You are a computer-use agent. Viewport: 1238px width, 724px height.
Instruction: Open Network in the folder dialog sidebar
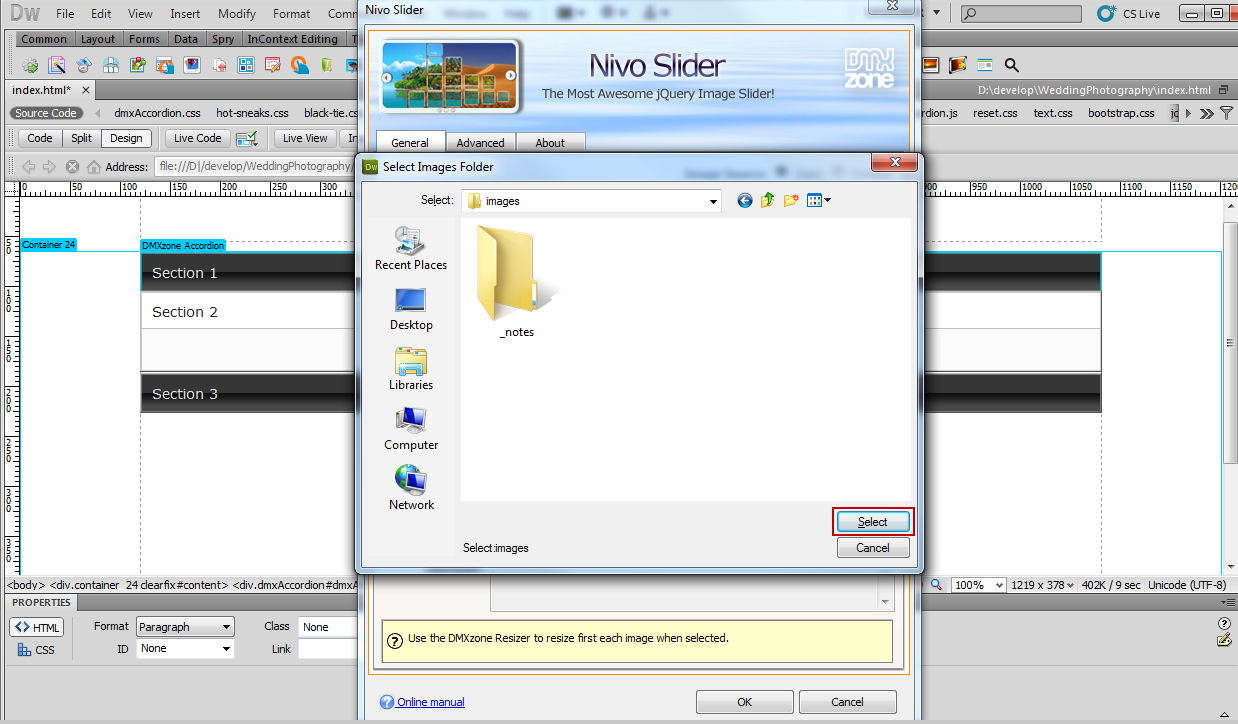tap(411, 489)
